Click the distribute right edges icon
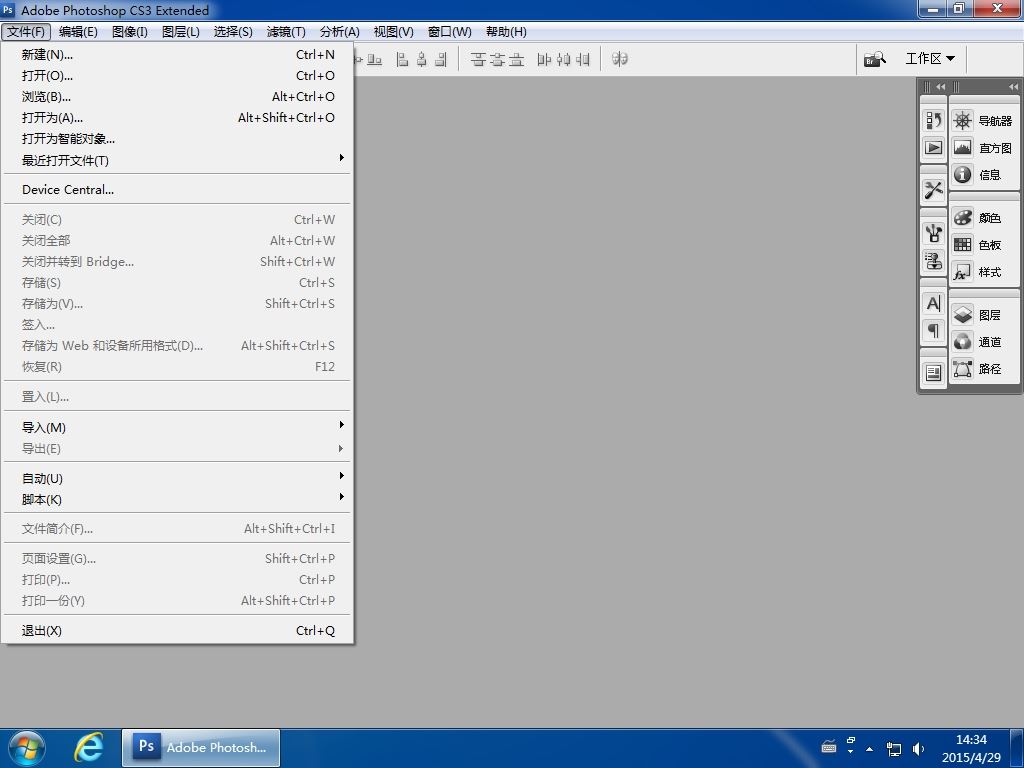The height and width of the screenshot is (768, 1024). [583, 59]
